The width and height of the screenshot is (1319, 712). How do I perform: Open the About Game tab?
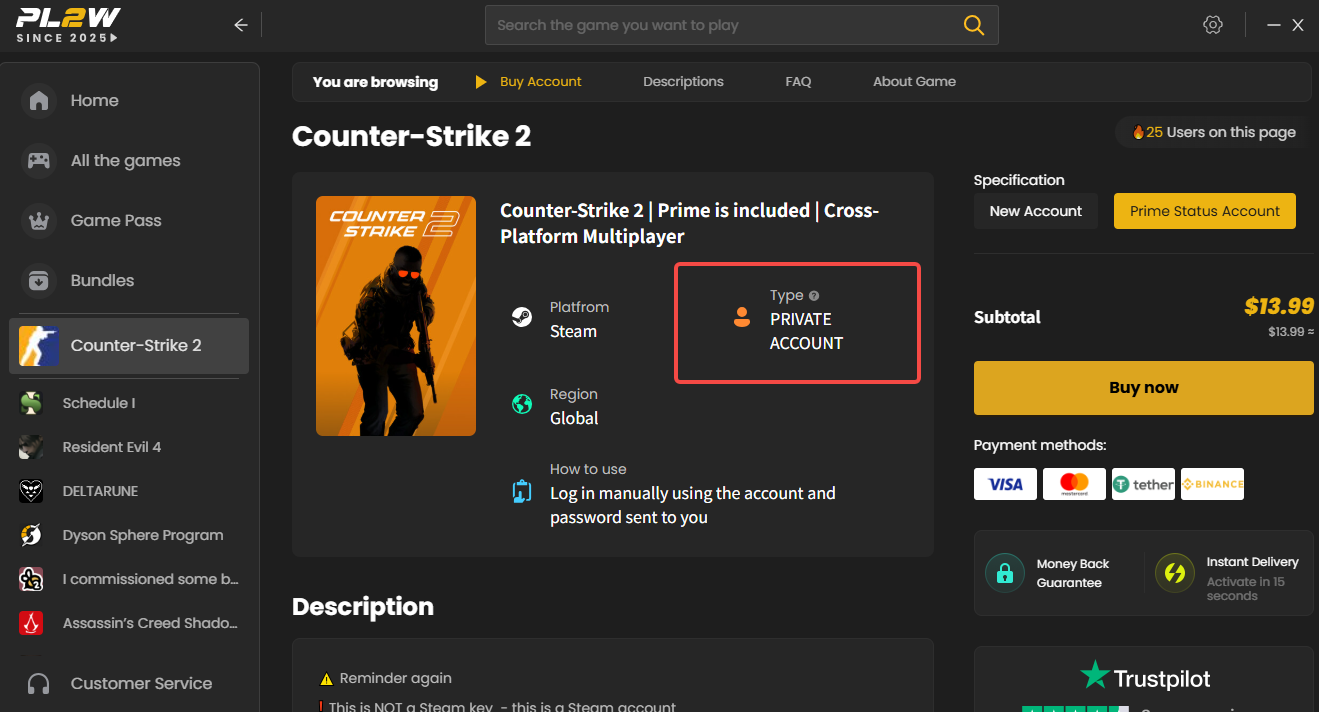(x=914, y=82)
